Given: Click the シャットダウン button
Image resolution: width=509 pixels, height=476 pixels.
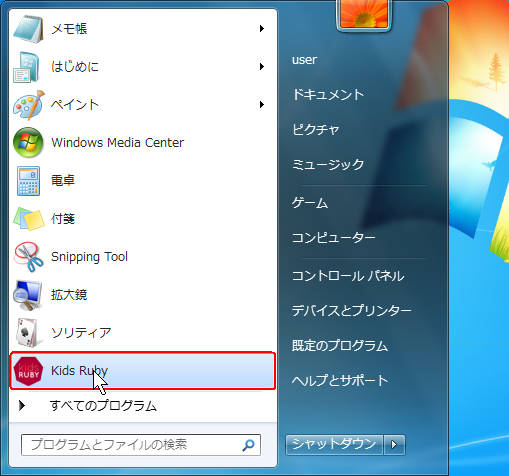Looking at the screenshot, I should coord(334,445).
